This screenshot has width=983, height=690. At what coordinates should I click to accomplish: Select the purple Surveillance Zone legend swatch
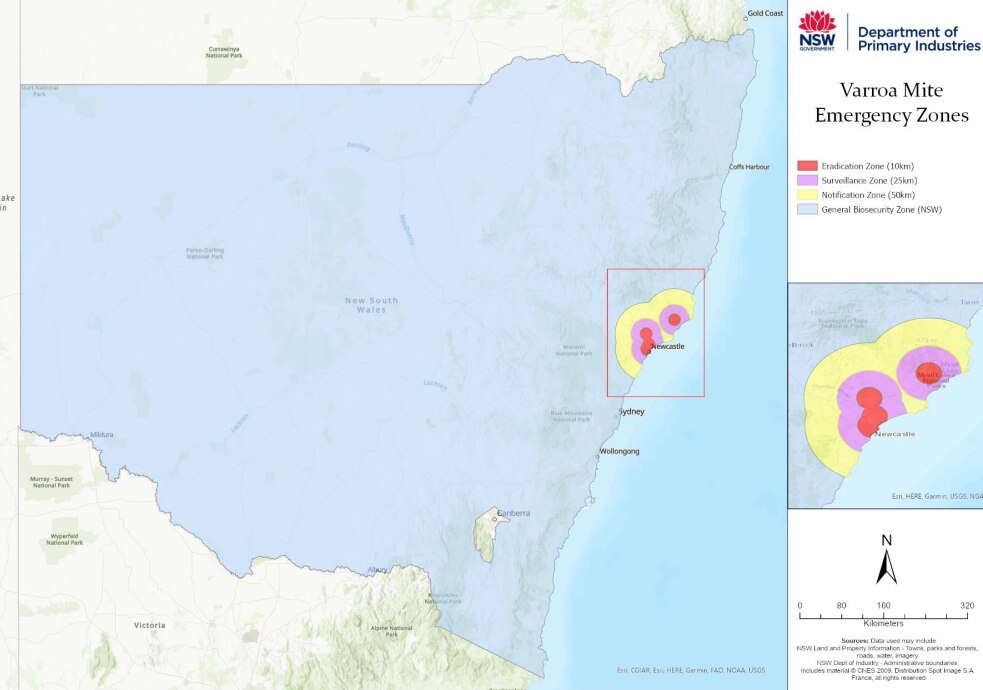click(806, 180)
